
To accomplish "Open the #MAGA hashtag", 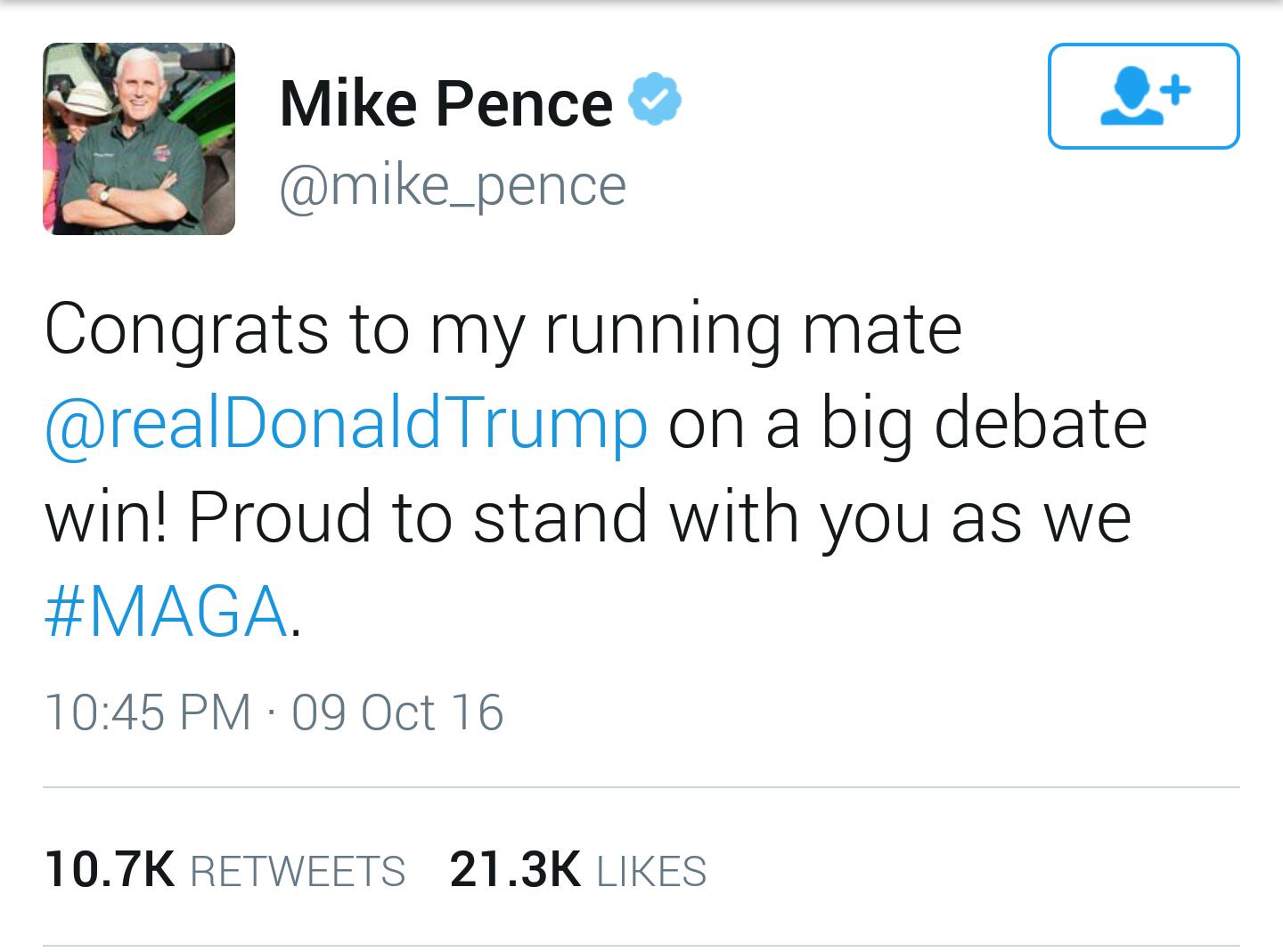I will (x=167, y=613).
